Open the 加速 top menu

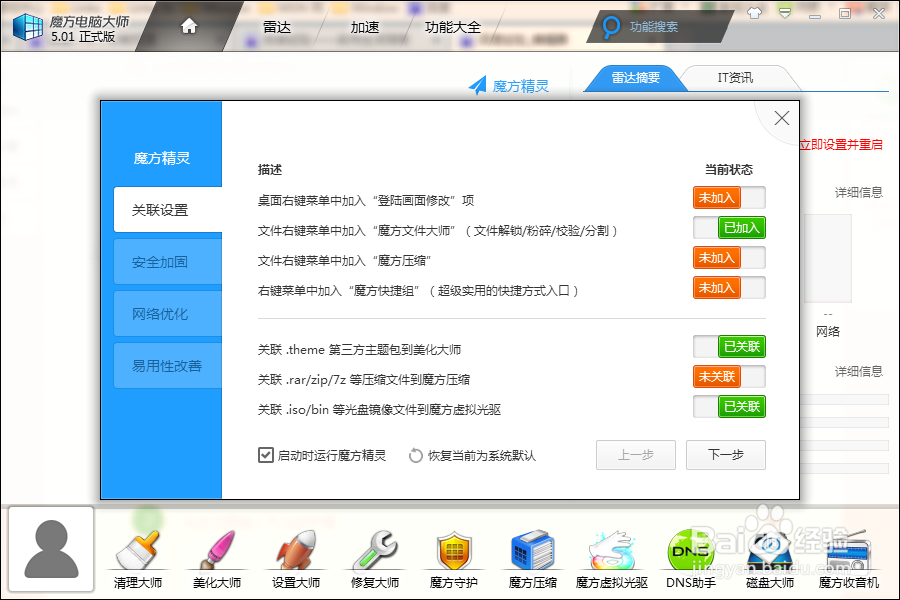(364, 27)
